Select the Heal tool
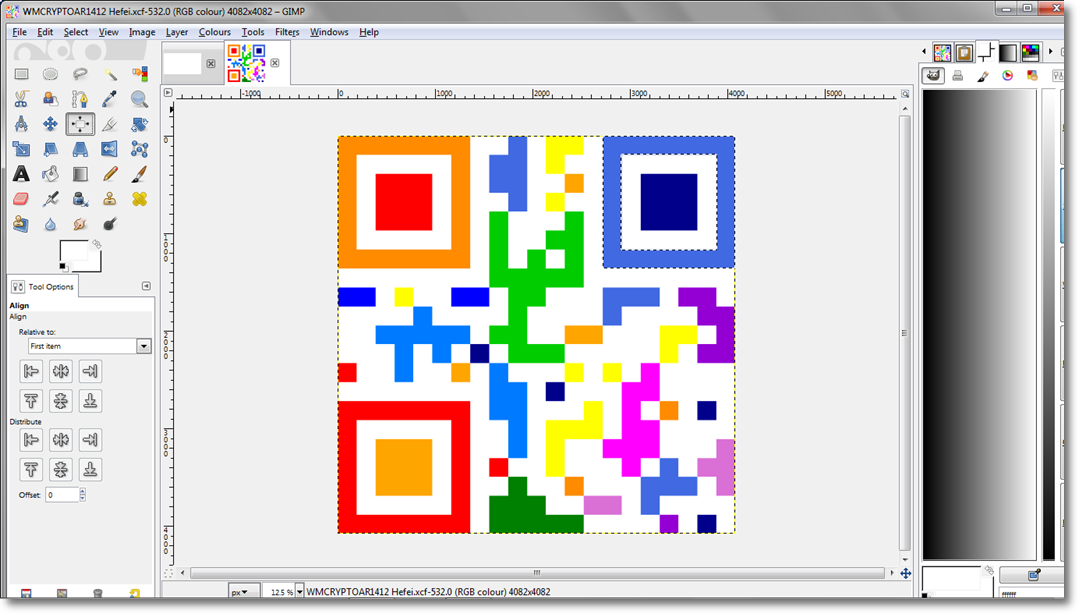 click(x=139, y=199)
